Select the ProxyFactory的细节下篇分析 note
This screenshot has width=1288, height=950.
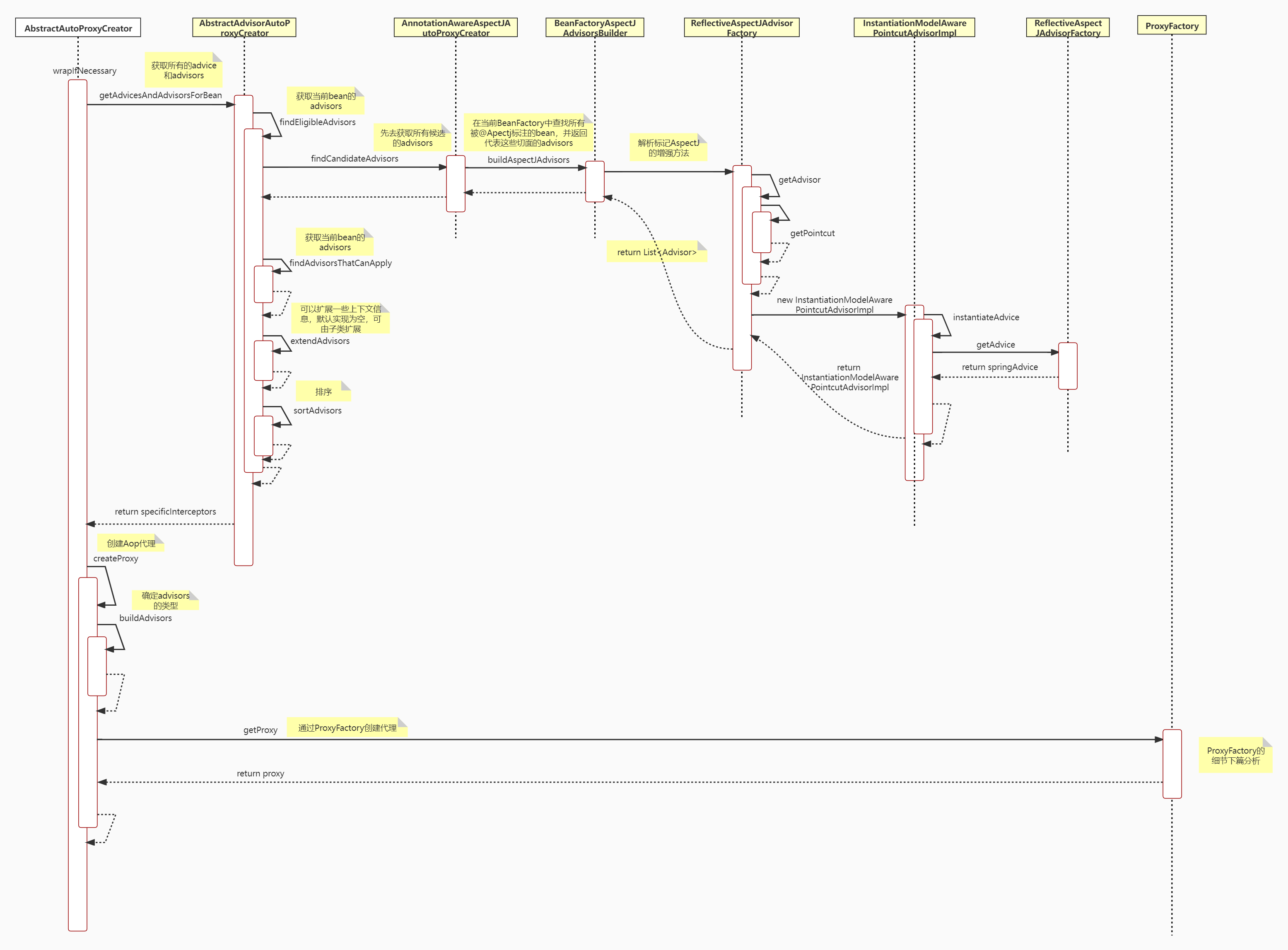1235,756
